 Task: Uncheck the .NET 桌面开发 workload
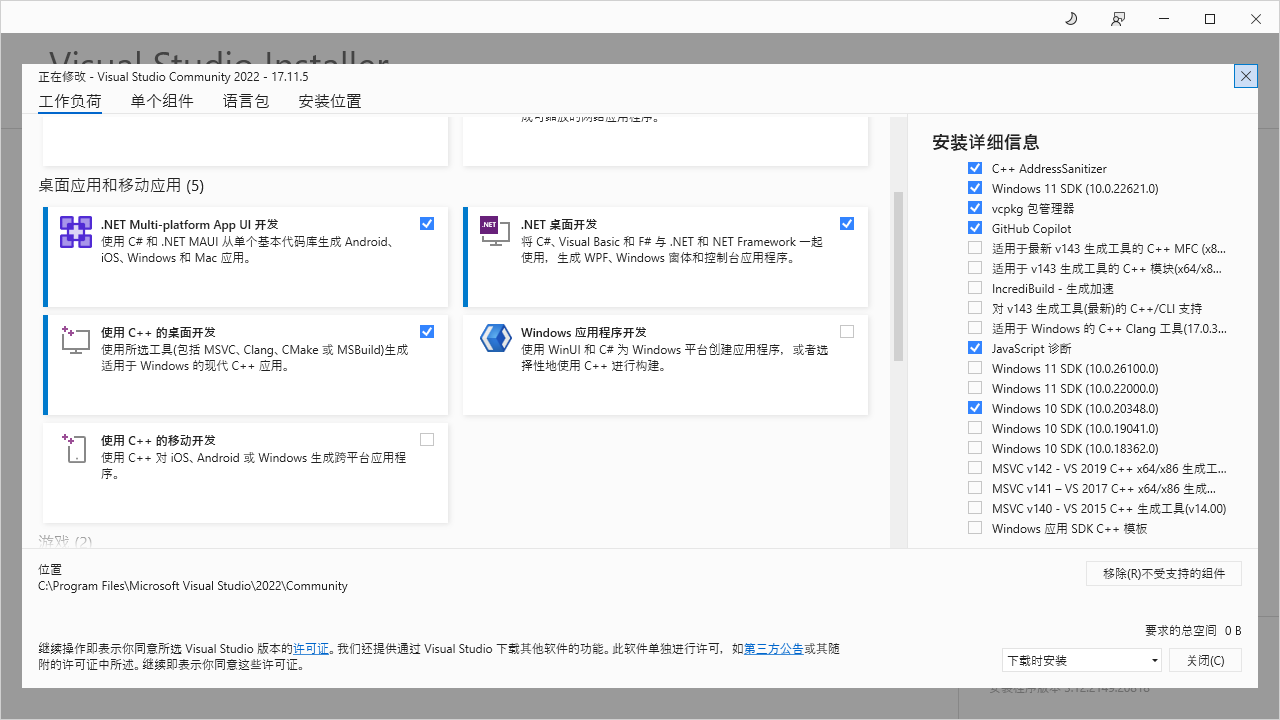847,224
